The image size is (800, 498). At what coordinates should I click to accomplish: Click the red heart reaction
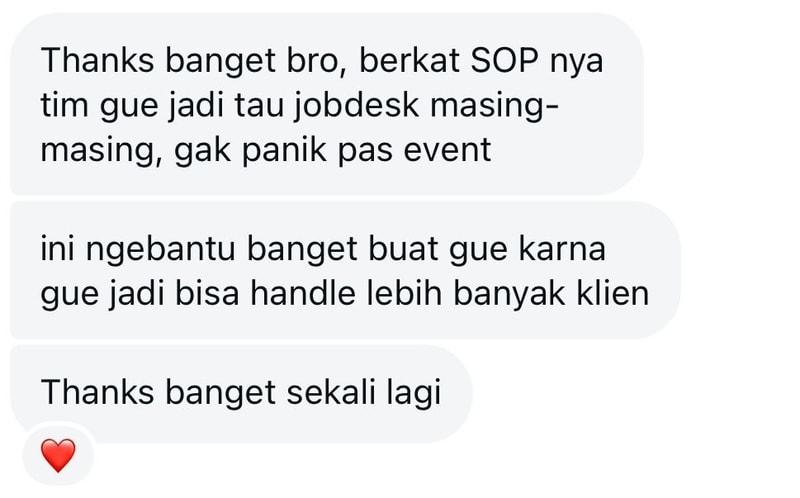click(58, 455)
